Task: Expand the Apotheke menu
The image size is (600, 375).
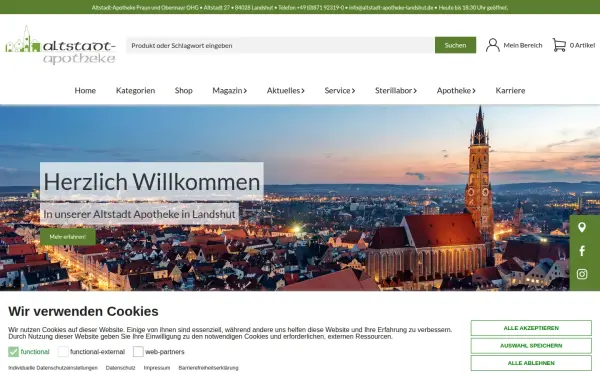Action: (x=456, y=91)
